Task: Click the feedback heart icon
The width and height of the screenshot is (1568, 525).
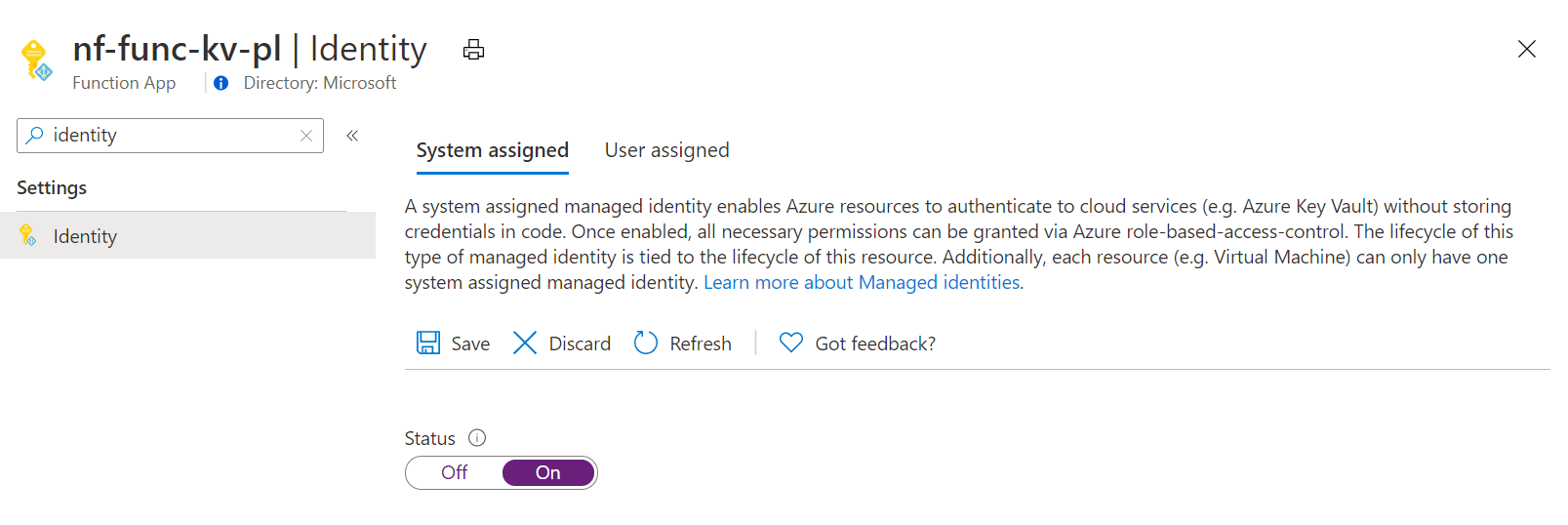Action: click(791, 343)
